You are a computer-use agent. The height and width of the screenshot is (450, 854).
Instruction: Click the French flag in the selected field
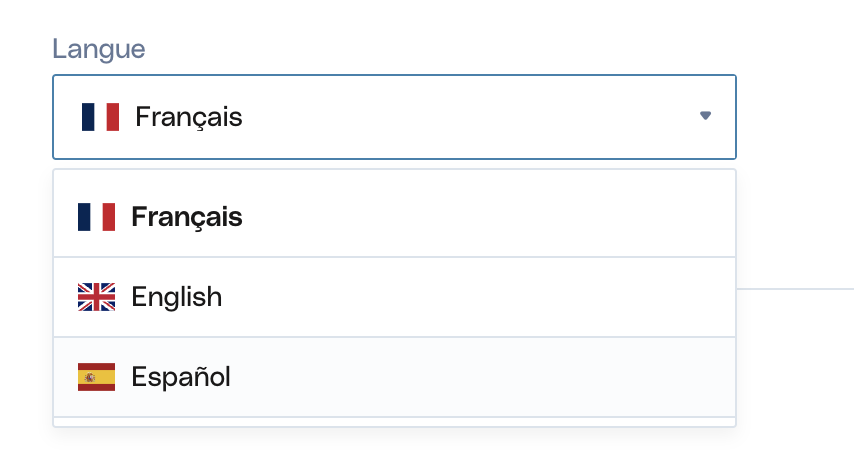[x=100, y=117]
